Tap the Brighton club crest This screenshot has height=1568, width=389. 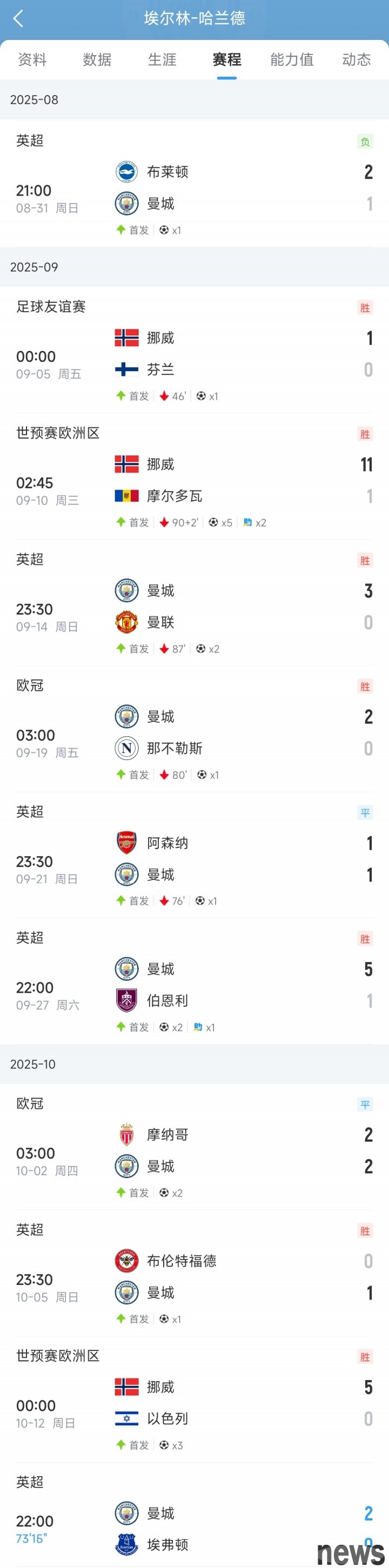[126, 172]
